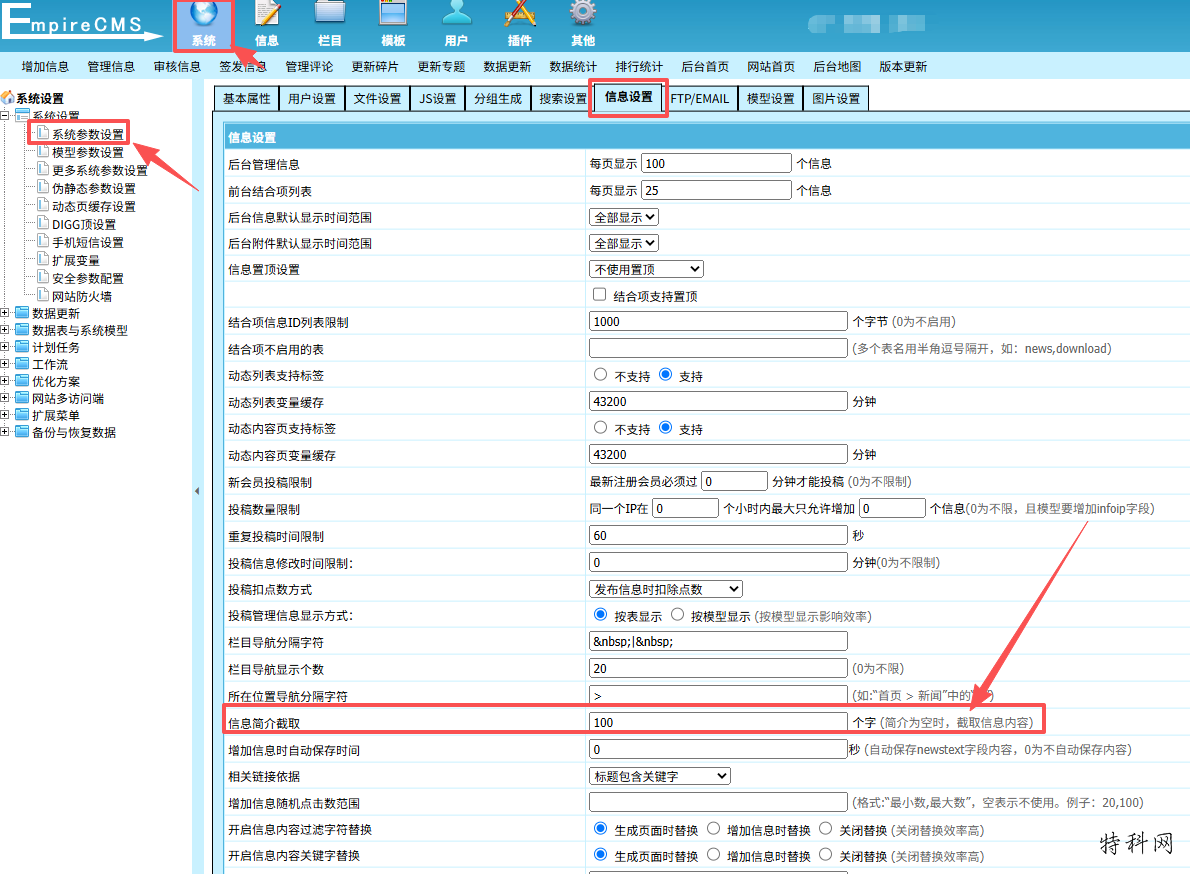This screenshot has height=874, width=1190.
Task: Open the 其他 gear icon menu
Action: point(583,24)
